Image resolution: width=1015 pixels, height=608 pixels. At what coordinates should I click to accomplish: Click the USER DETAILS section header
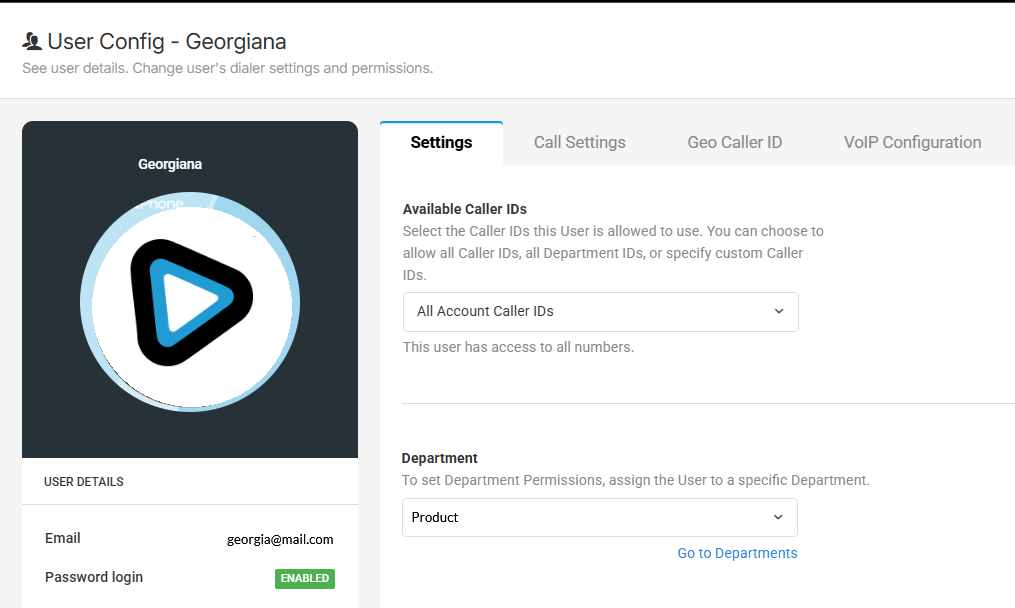84,482
